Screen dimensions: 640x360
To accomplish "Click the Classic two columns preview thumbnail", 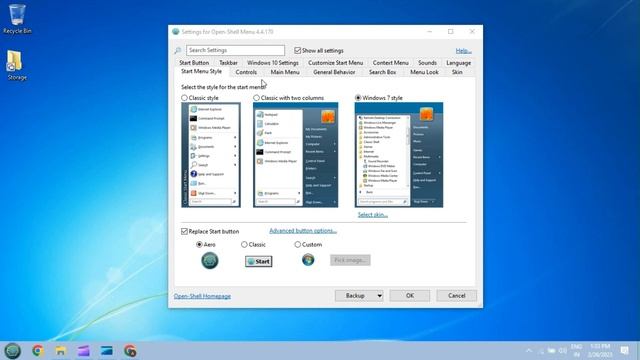I will click(x=296, y=155).
